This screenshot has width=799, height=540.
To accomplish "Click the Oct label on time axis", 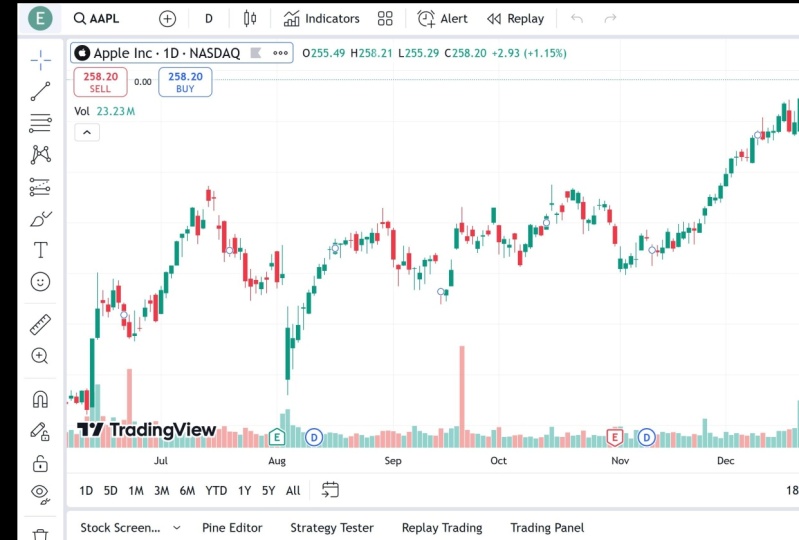I will [x=498, y=461].
